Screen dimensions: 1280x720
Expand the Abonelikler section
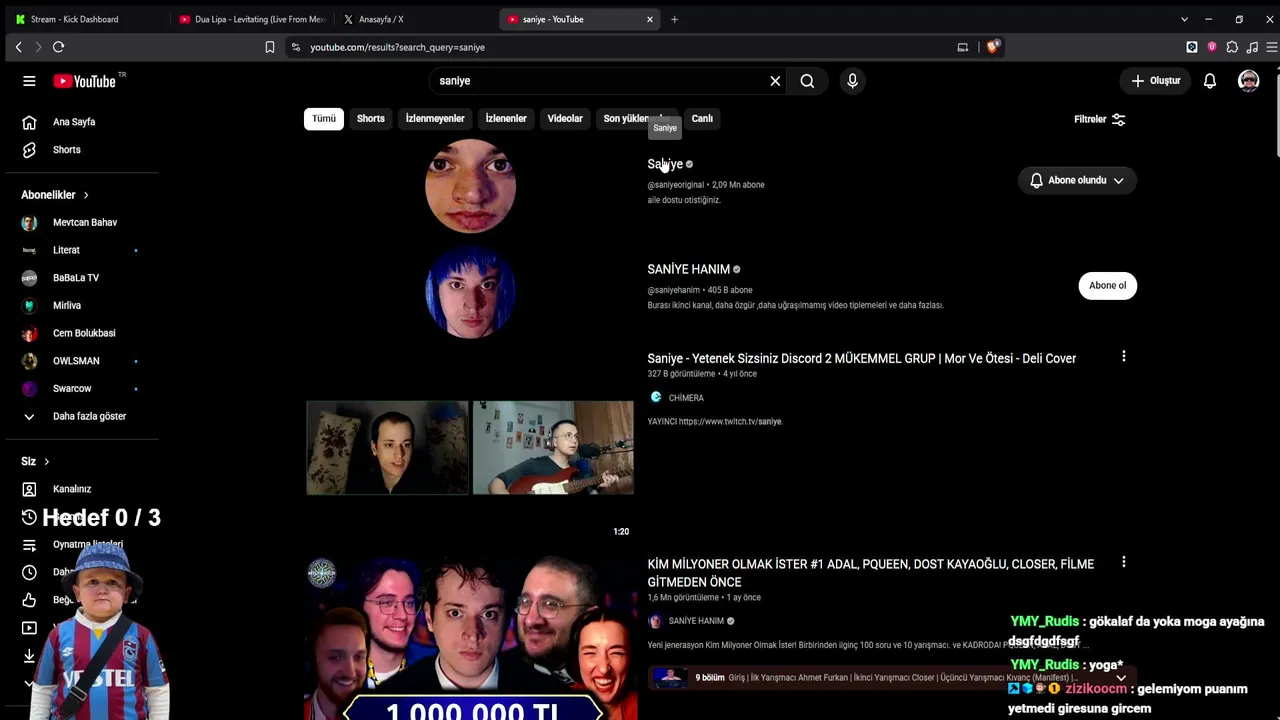pos(56,195)
